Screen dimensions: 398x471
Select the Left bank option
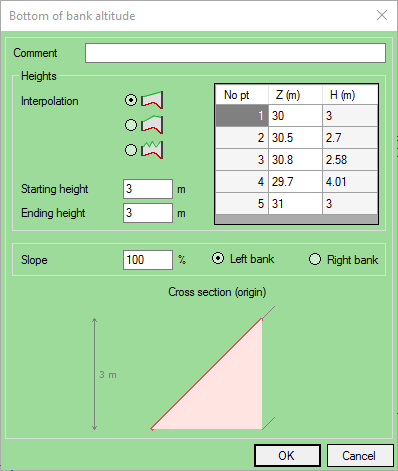click(243, 259)
